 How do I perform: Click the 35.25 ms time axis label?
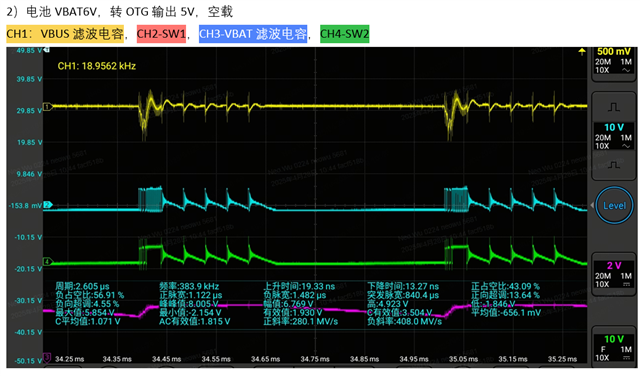562,359
